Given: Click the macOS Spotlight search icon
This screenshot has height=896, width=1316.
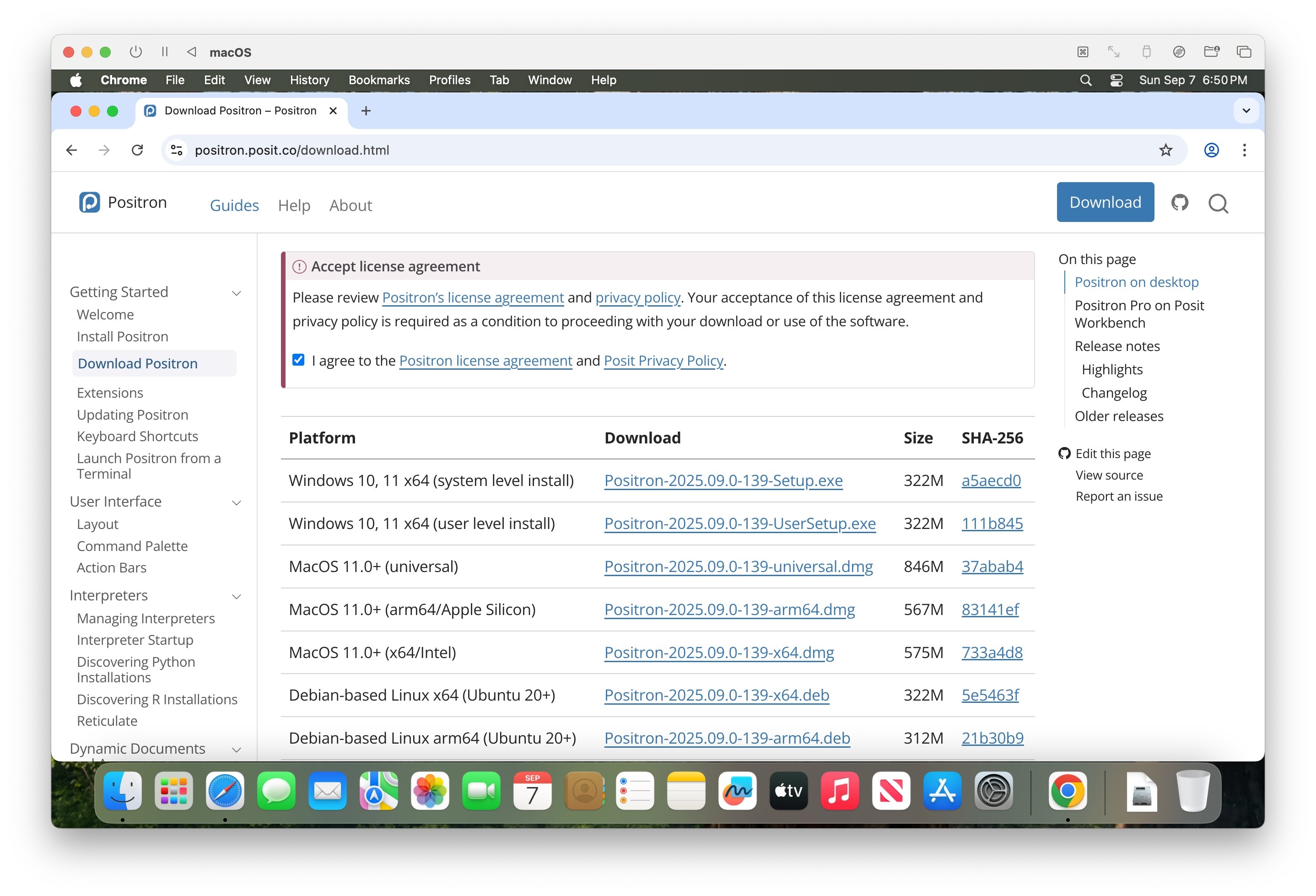Looking at the screenshot, I should (1085, 81).
